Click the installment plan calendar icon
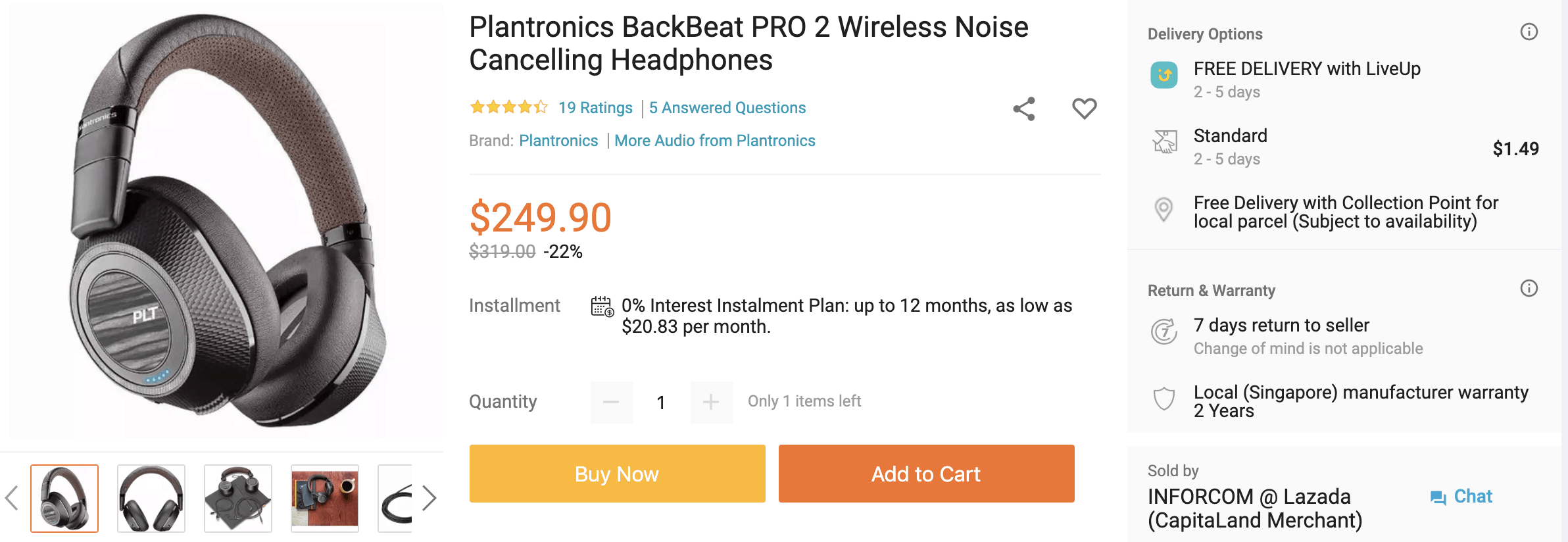 click(x=602, y=307)
